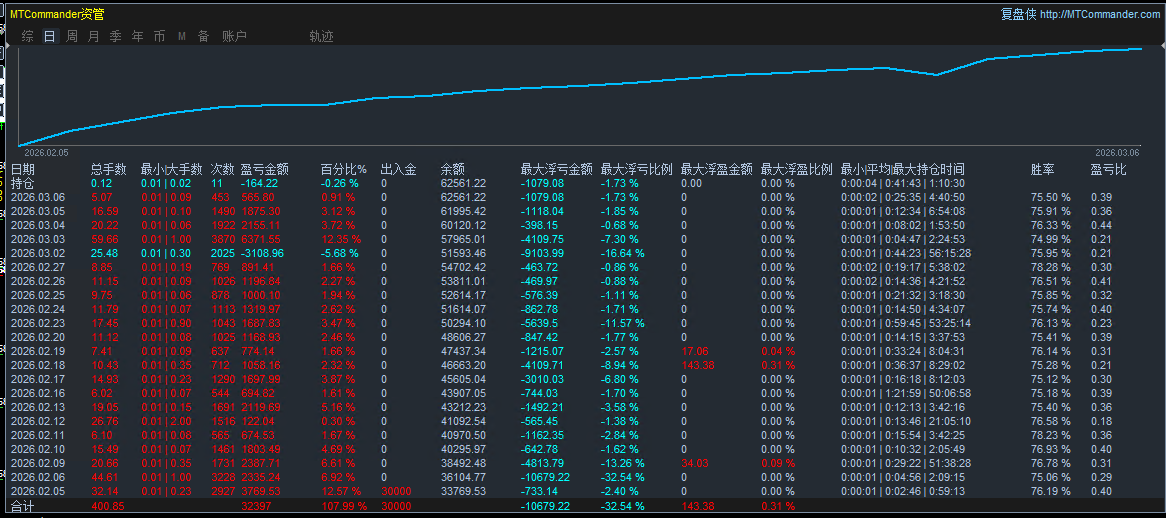
Task: Click the 合计 totals row label
Action: [22, 506]
